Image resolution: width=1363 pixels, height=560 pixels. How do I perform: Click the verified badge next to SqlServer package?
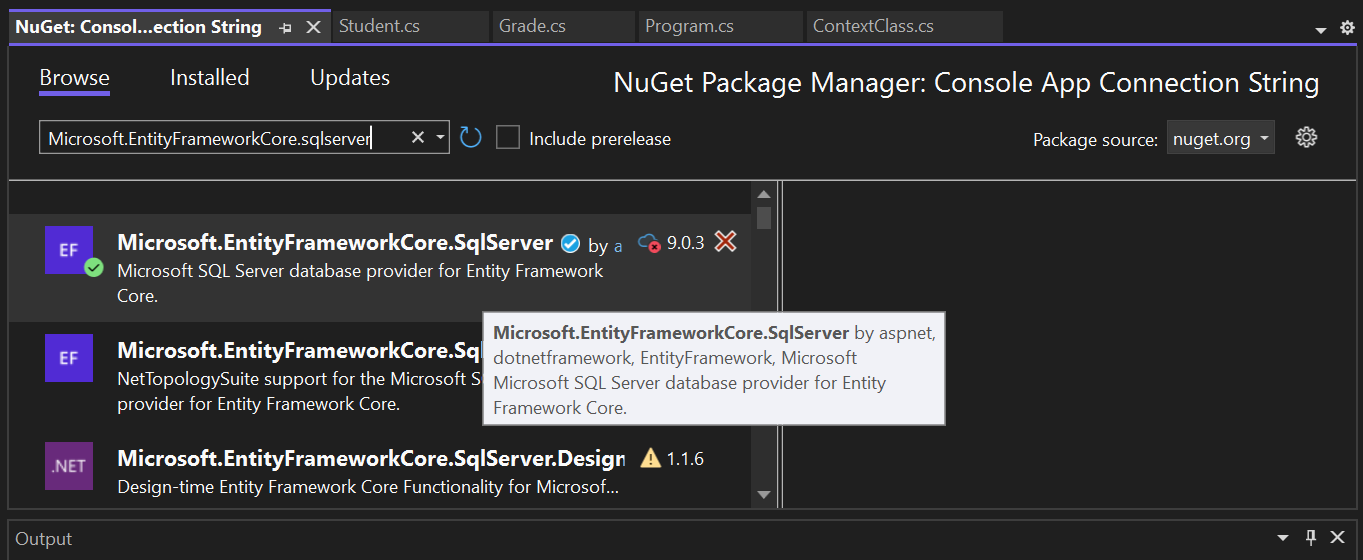tap(570, 243)
